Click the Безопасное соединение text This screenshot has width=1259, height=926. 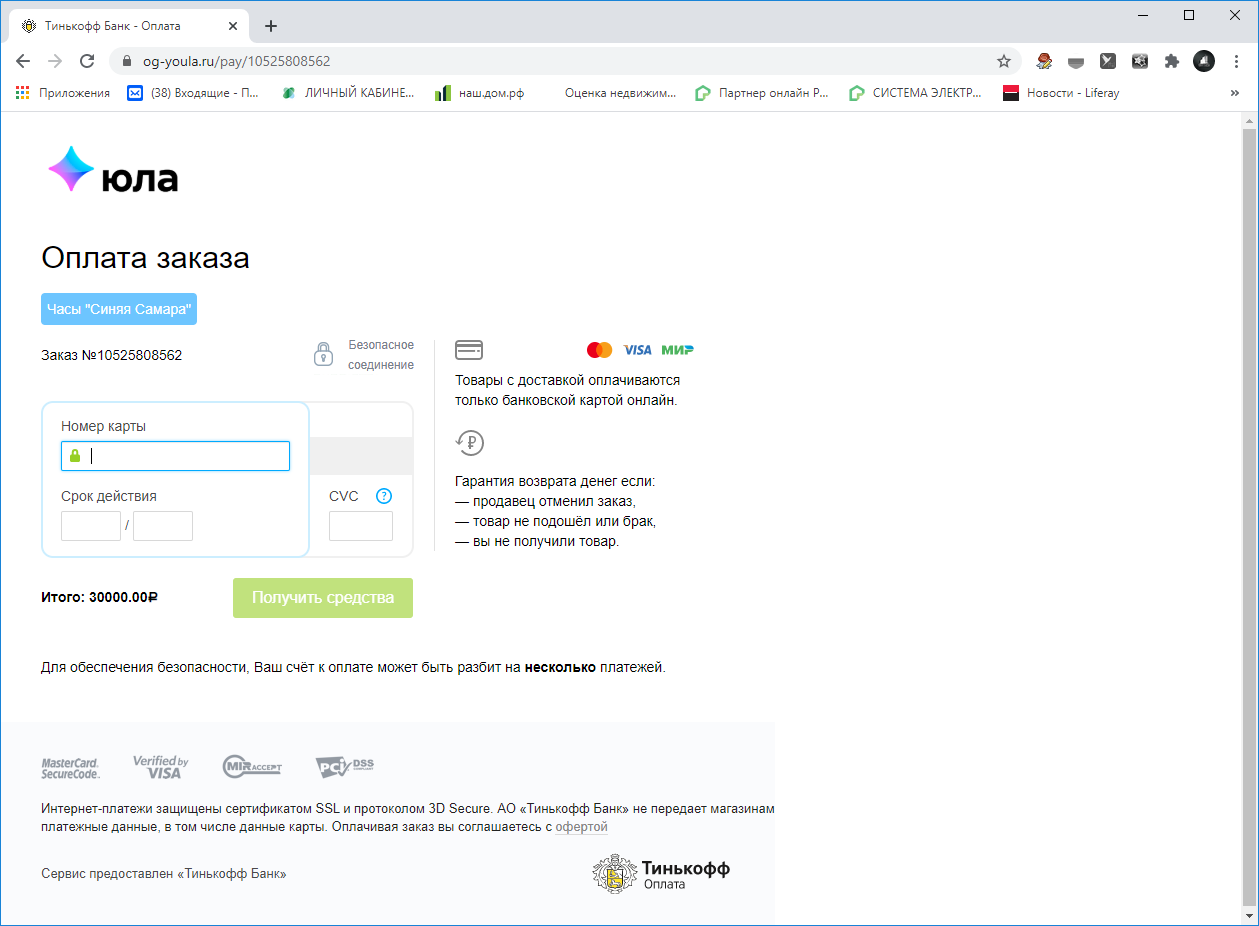click(x=381, y=355)
